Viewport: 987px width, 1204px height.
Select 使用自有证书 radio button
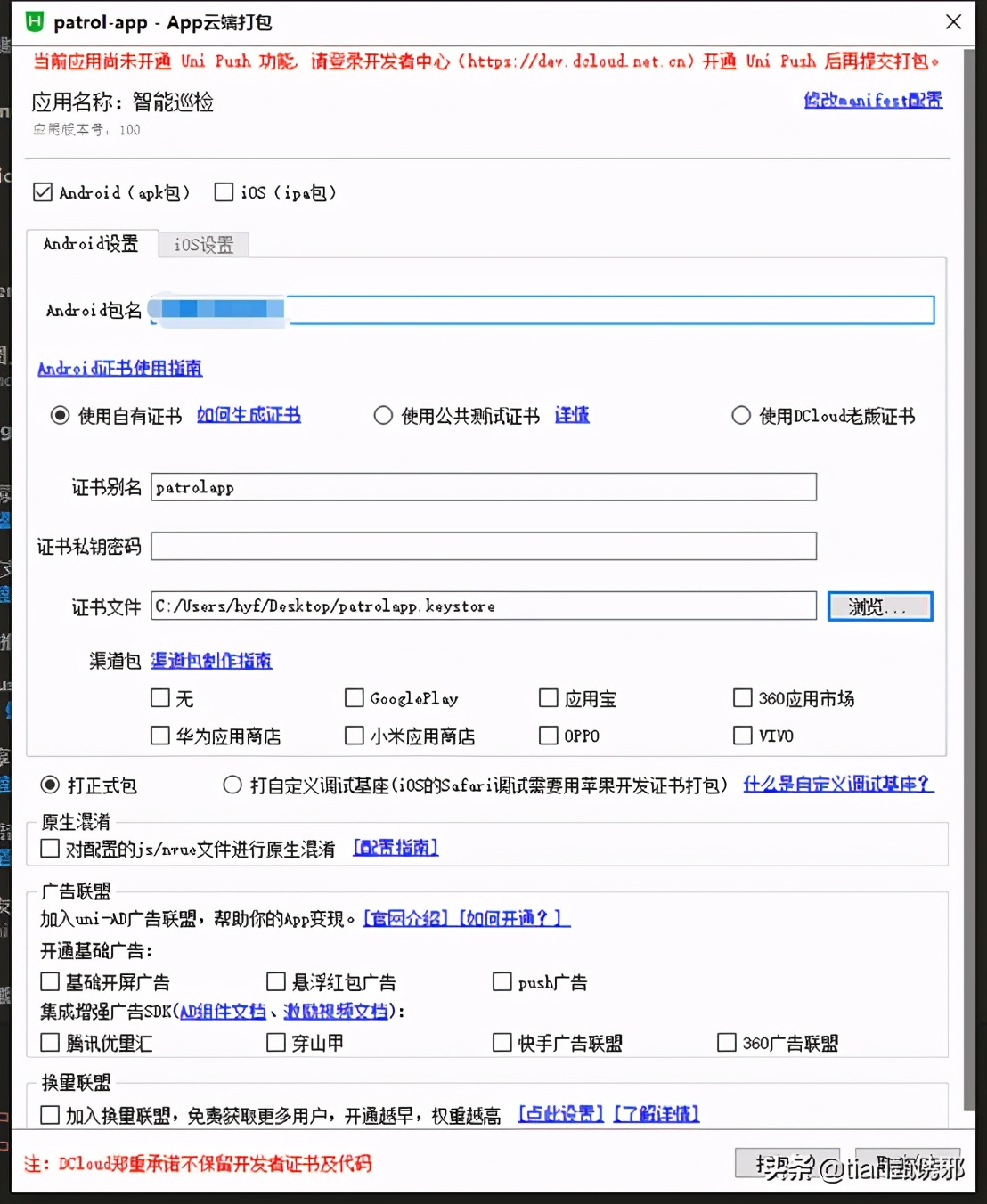click(x=60, y=416)
